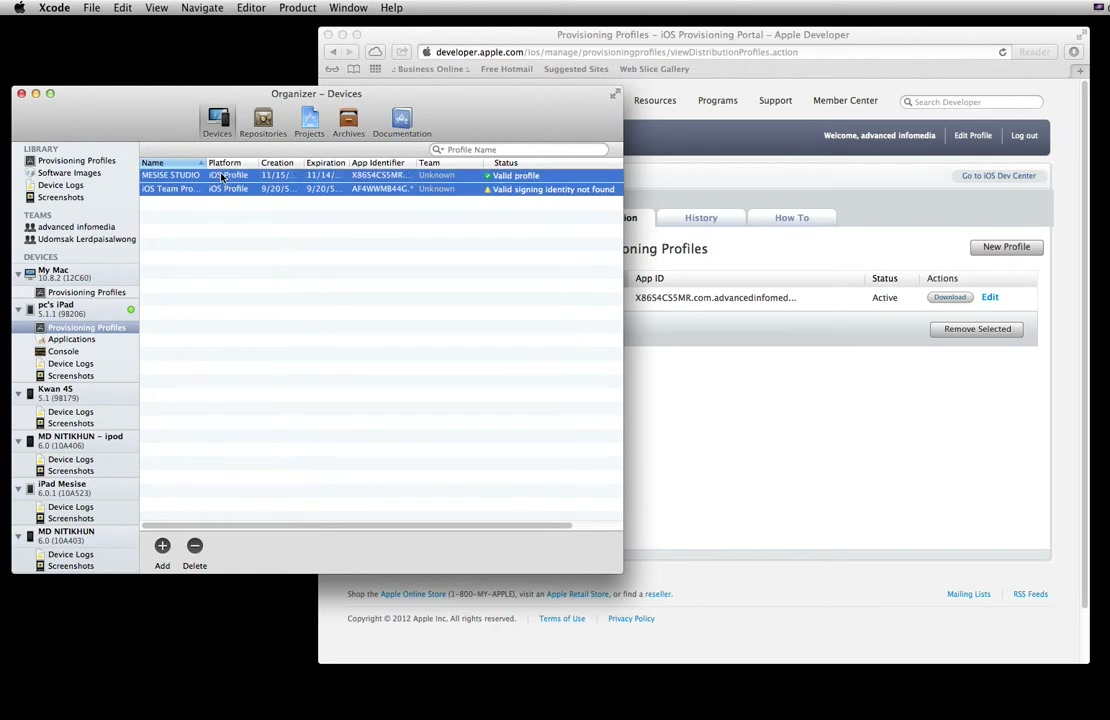
Task: Click the New Profile button
Action: coord(1006,247)
